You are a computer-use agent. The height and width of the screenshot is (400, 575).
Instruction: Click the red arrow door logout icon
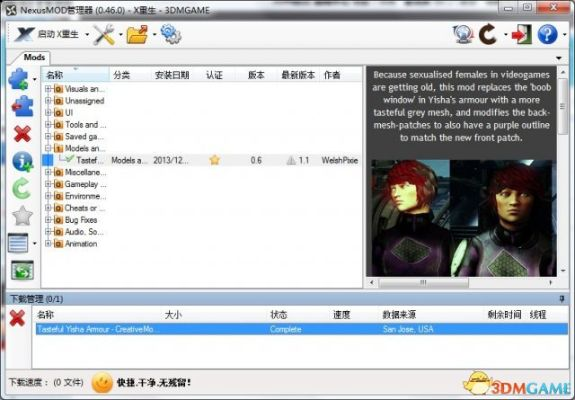[x=521, y=34]
